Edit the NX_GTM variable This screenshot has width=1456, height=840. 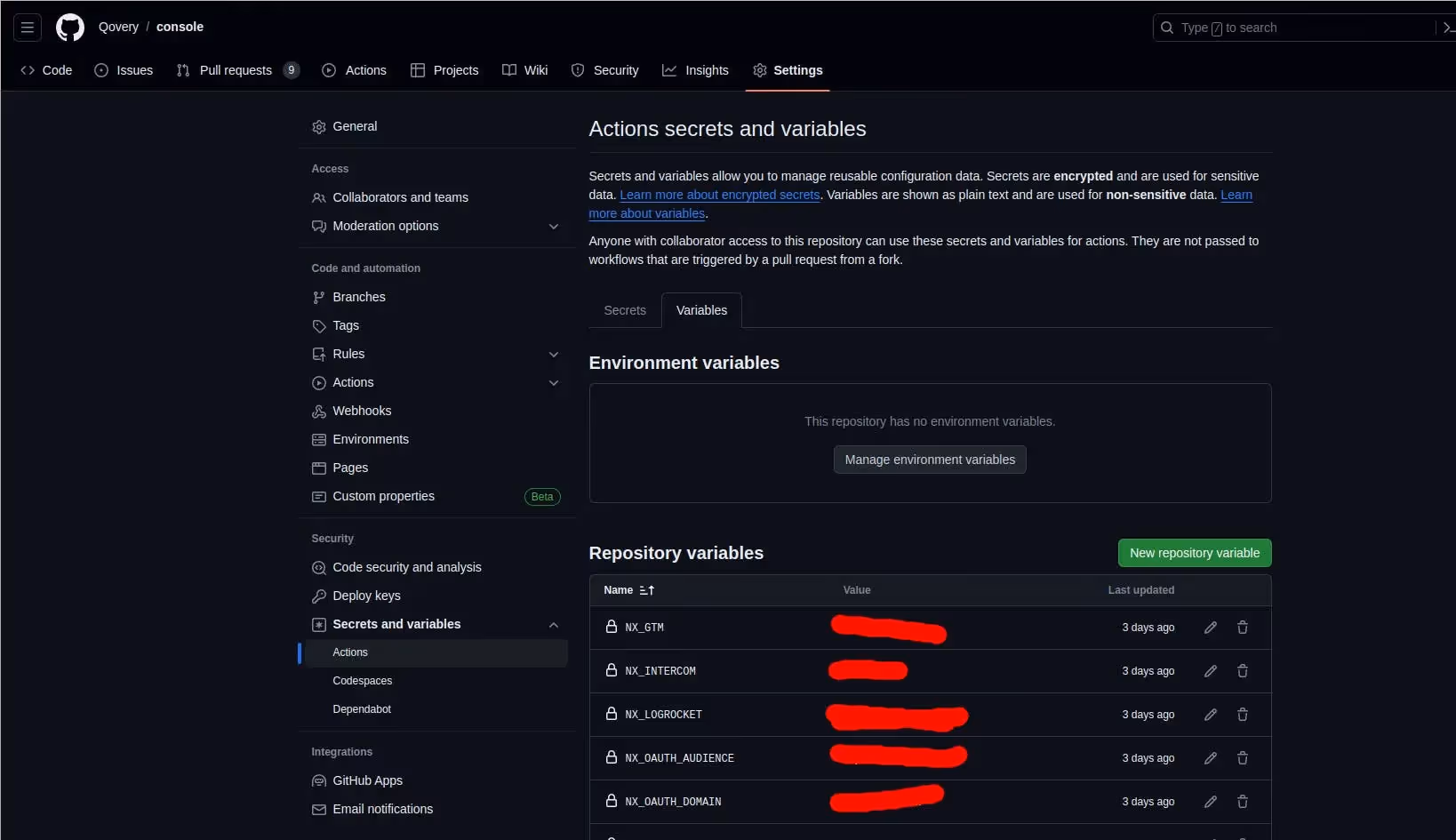[x=1210, y=628]
